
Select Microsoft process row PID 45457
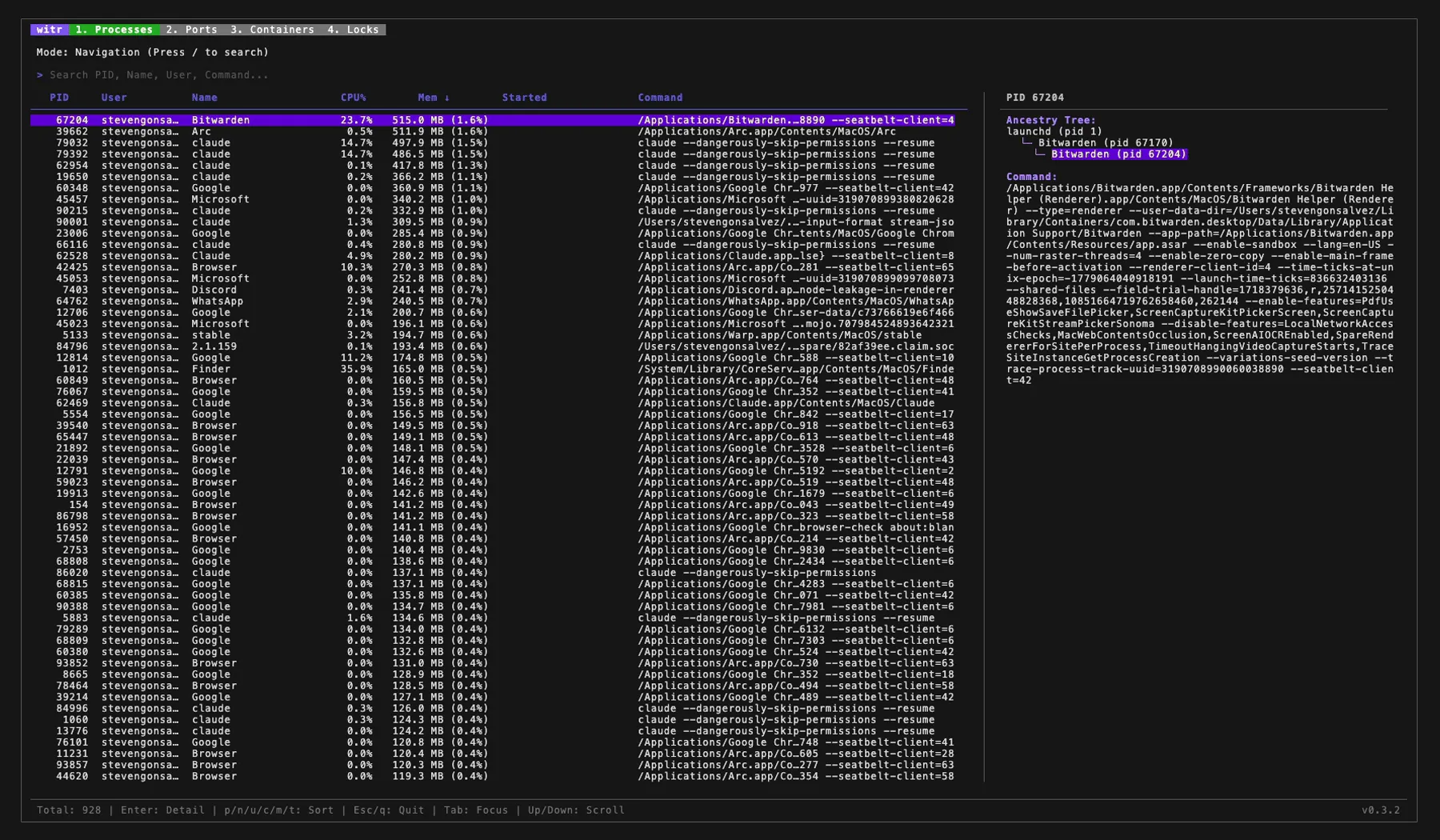pos(498,199)
